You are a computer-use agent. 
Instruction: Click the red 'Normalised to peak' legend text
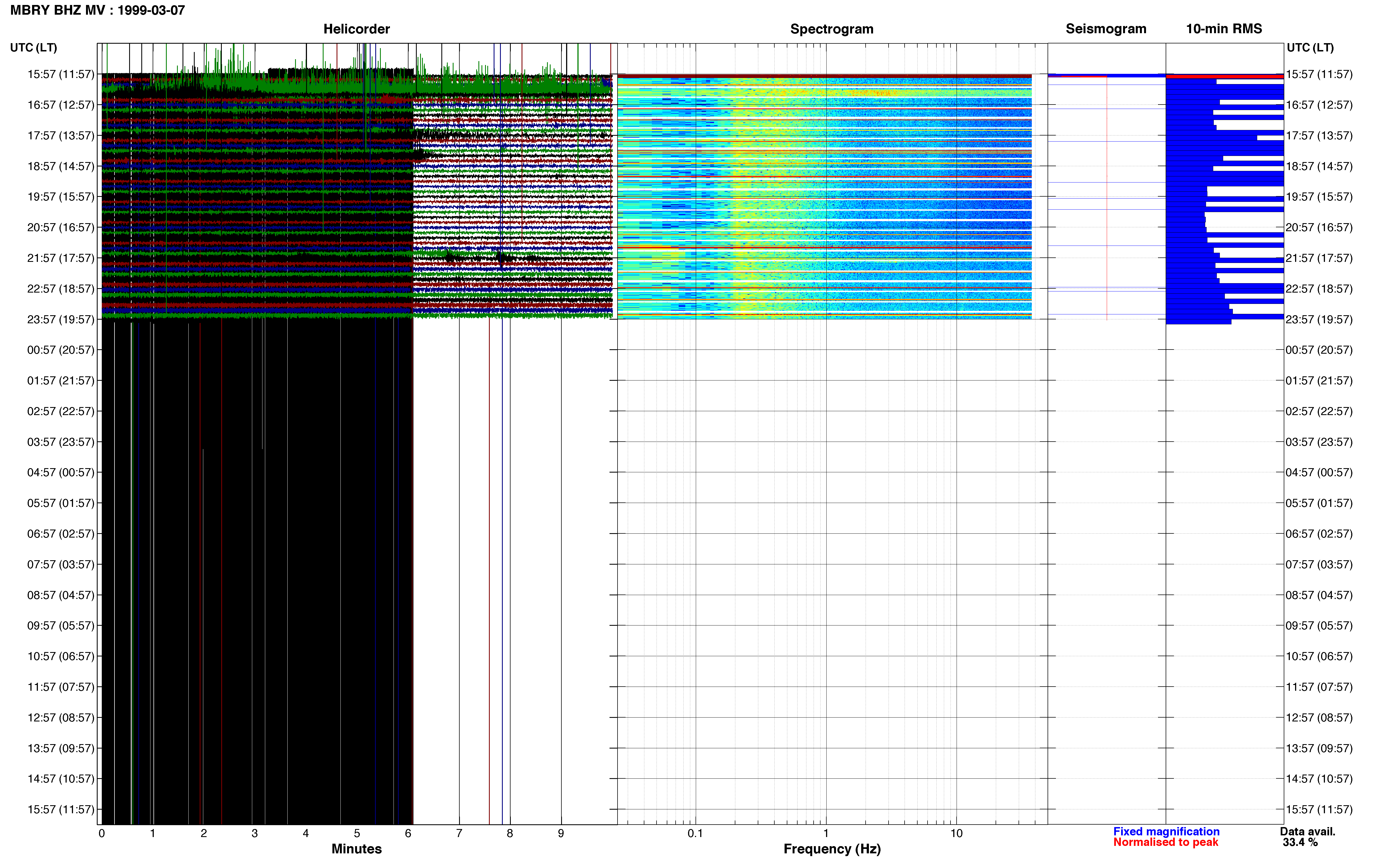coord(1165,842)
